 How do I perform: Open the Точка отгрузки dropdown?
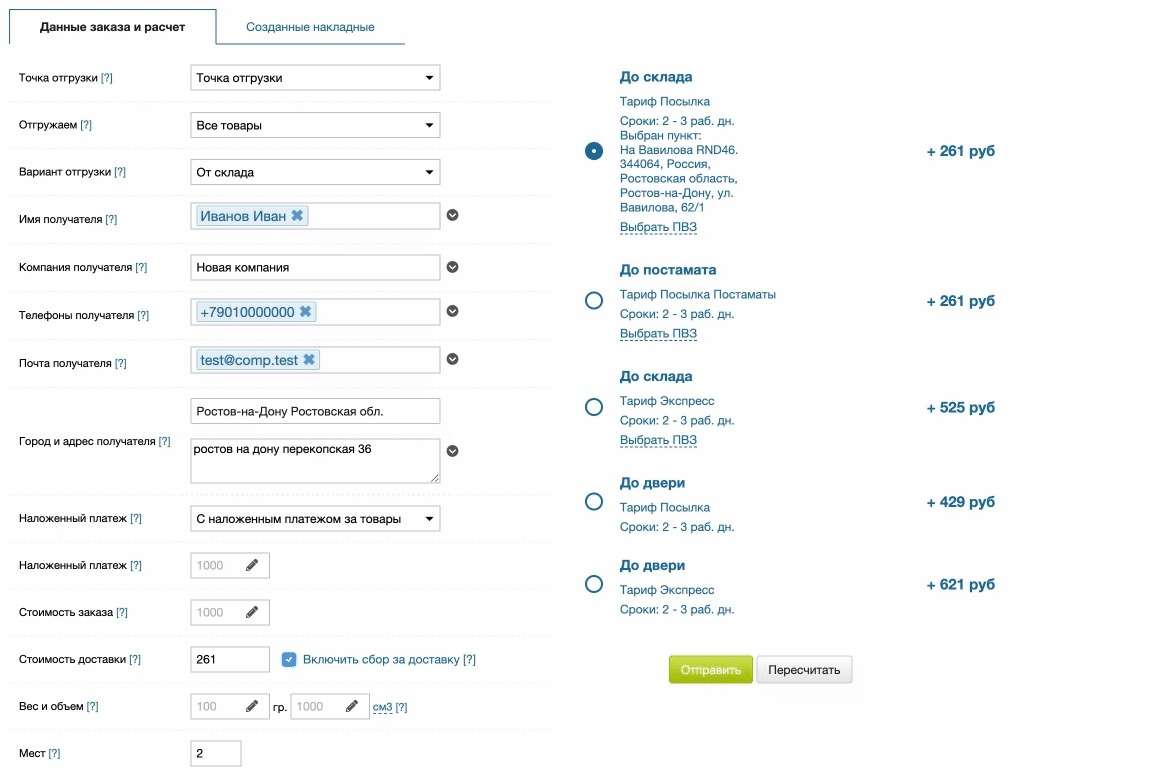coord(315,78)
